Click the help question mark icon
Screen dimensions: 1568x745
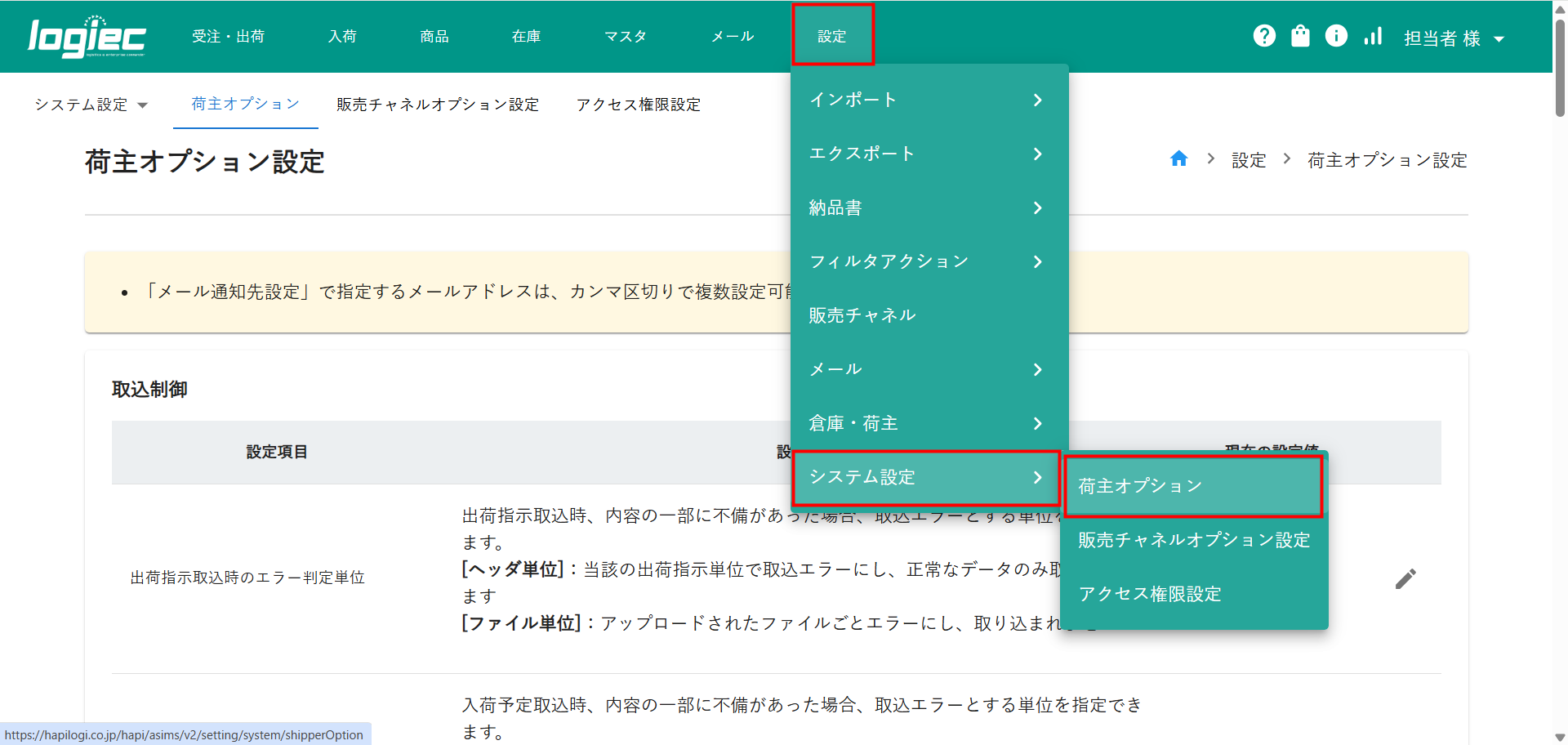click(1264, 36)
